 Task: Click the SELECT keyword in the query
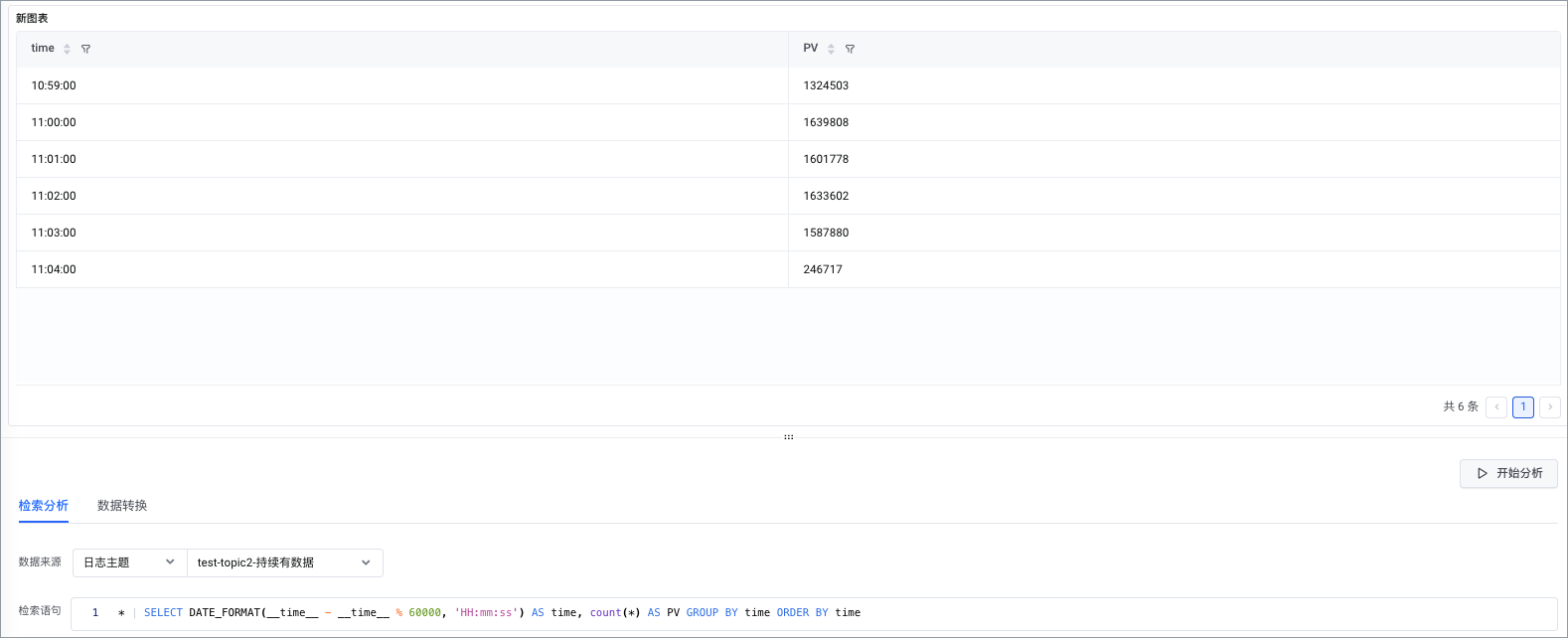tap(163, 613)
